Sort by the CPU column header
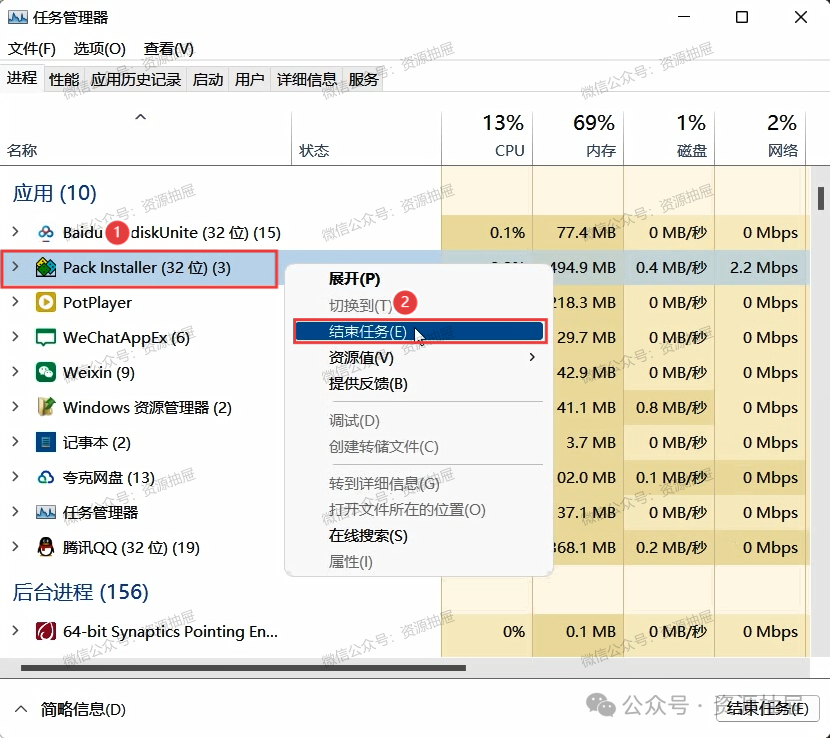Image resolution: width=830 pixels, height=738 pixels. (487, 138)
